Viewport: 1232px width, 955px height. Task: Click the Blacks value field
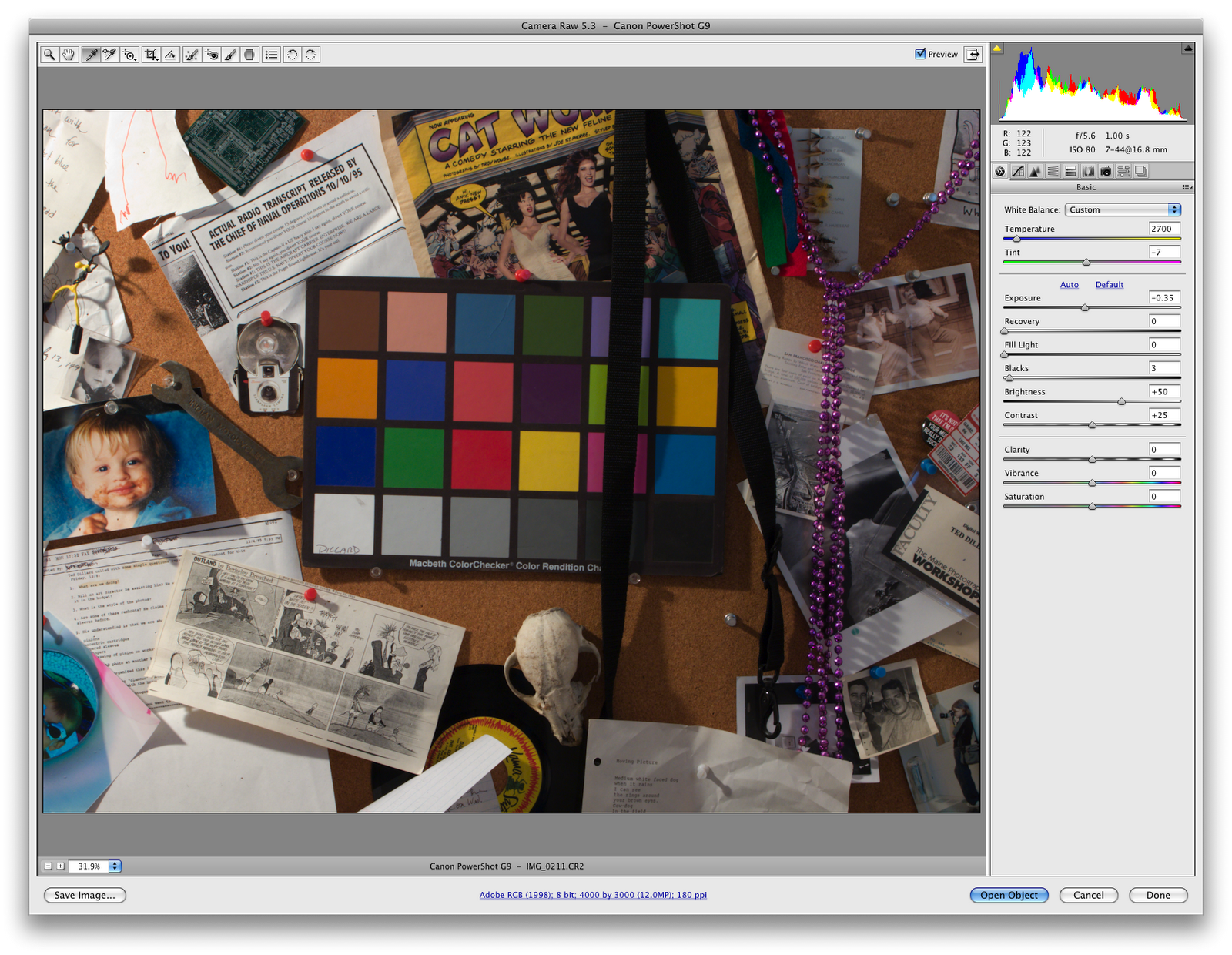click(x=1164, y=368)
